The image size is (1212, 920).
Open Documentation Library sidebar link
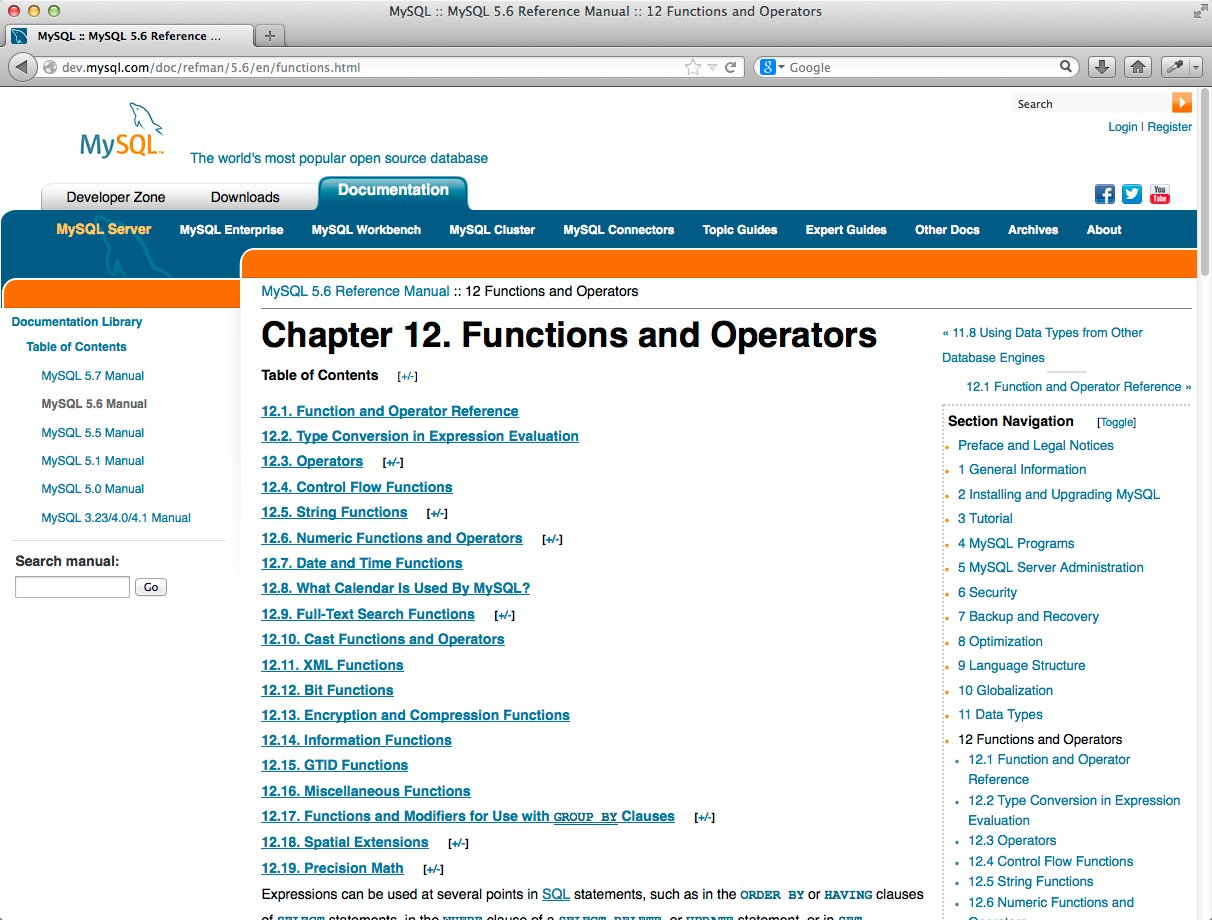click(77, 322)
